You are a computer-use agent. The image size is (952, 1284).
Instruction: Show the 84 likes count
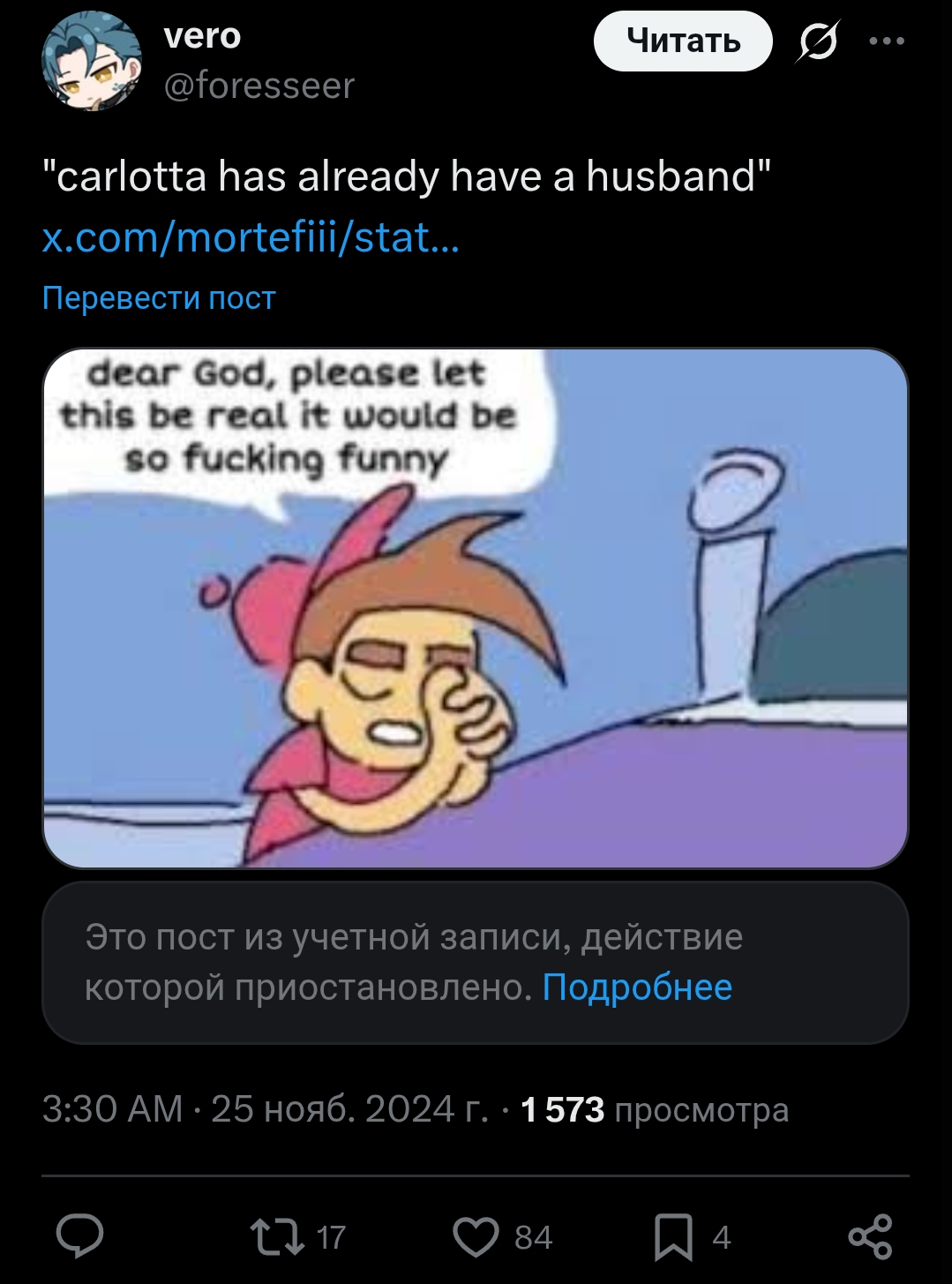[533, 1237]
